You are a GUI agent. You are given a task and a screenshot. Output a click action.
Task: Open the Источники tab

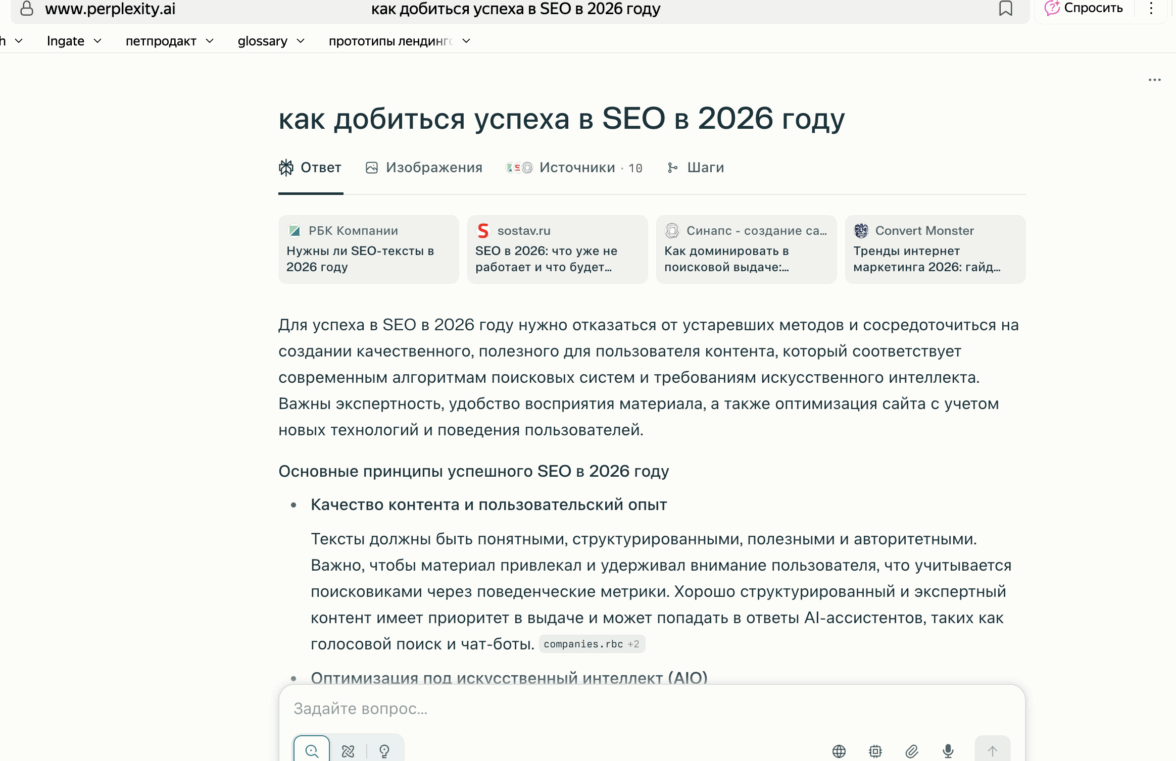575,168
